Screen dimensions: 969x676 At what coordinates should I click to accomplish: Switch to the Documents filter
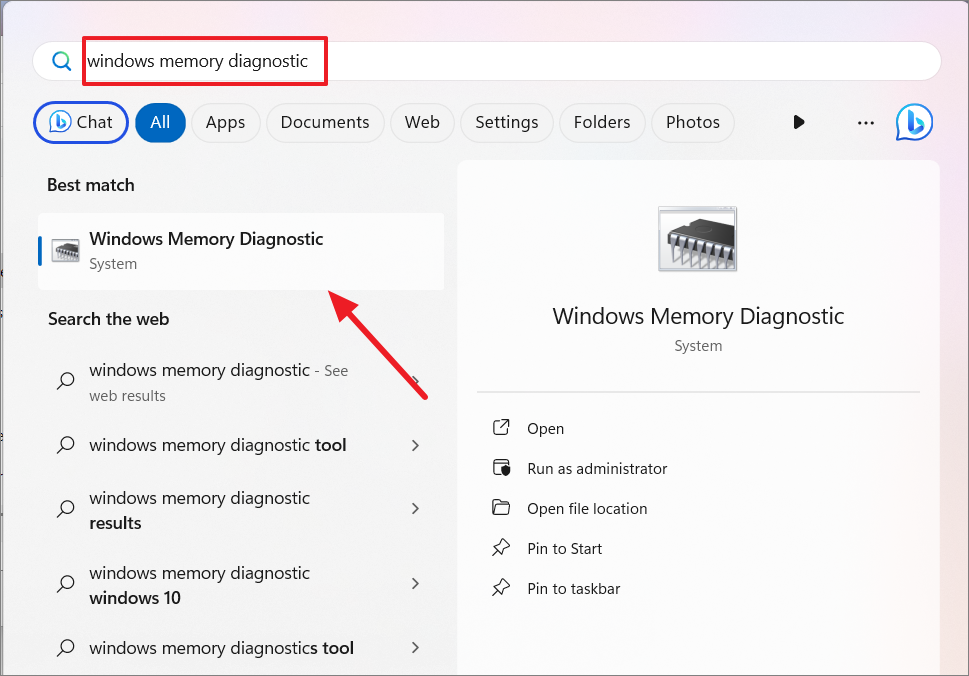pos(325,122)
